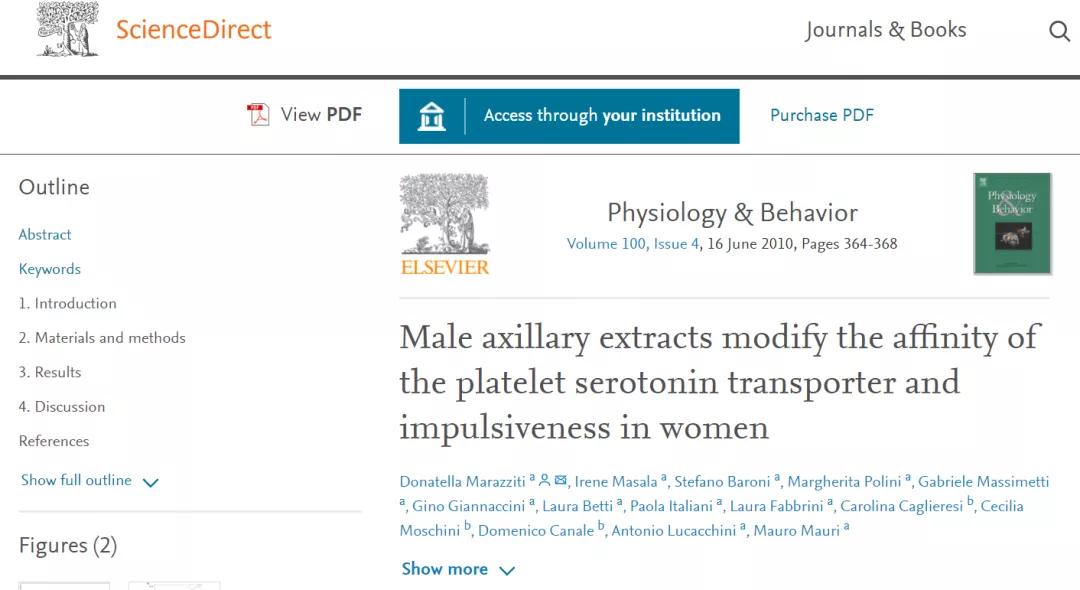This screenshot has height=590, width=1080.
Task: Go to 1. Introduction section
Action: (x=67, y=304)
